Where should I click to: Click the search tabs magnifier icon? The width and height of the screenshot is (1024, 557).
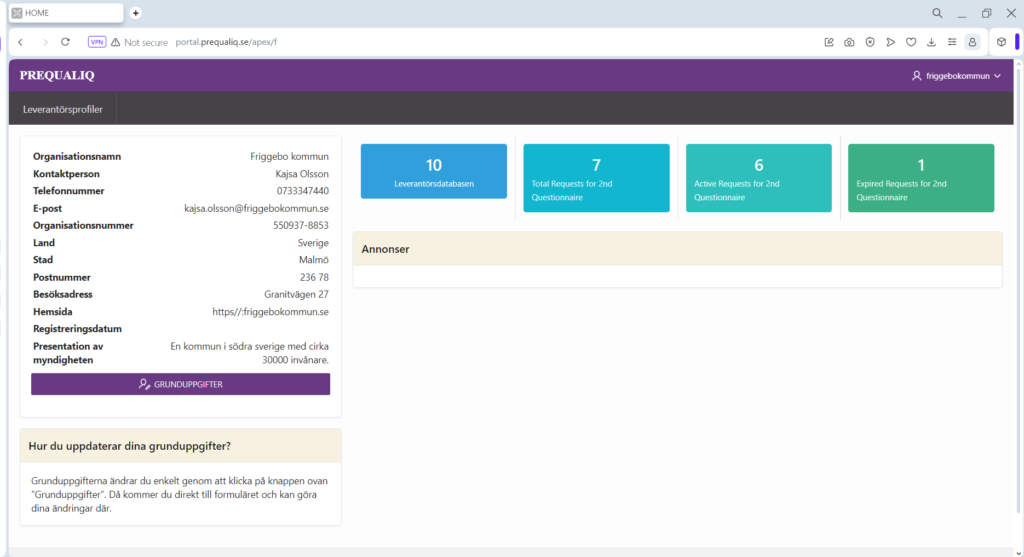click(937, 13)
